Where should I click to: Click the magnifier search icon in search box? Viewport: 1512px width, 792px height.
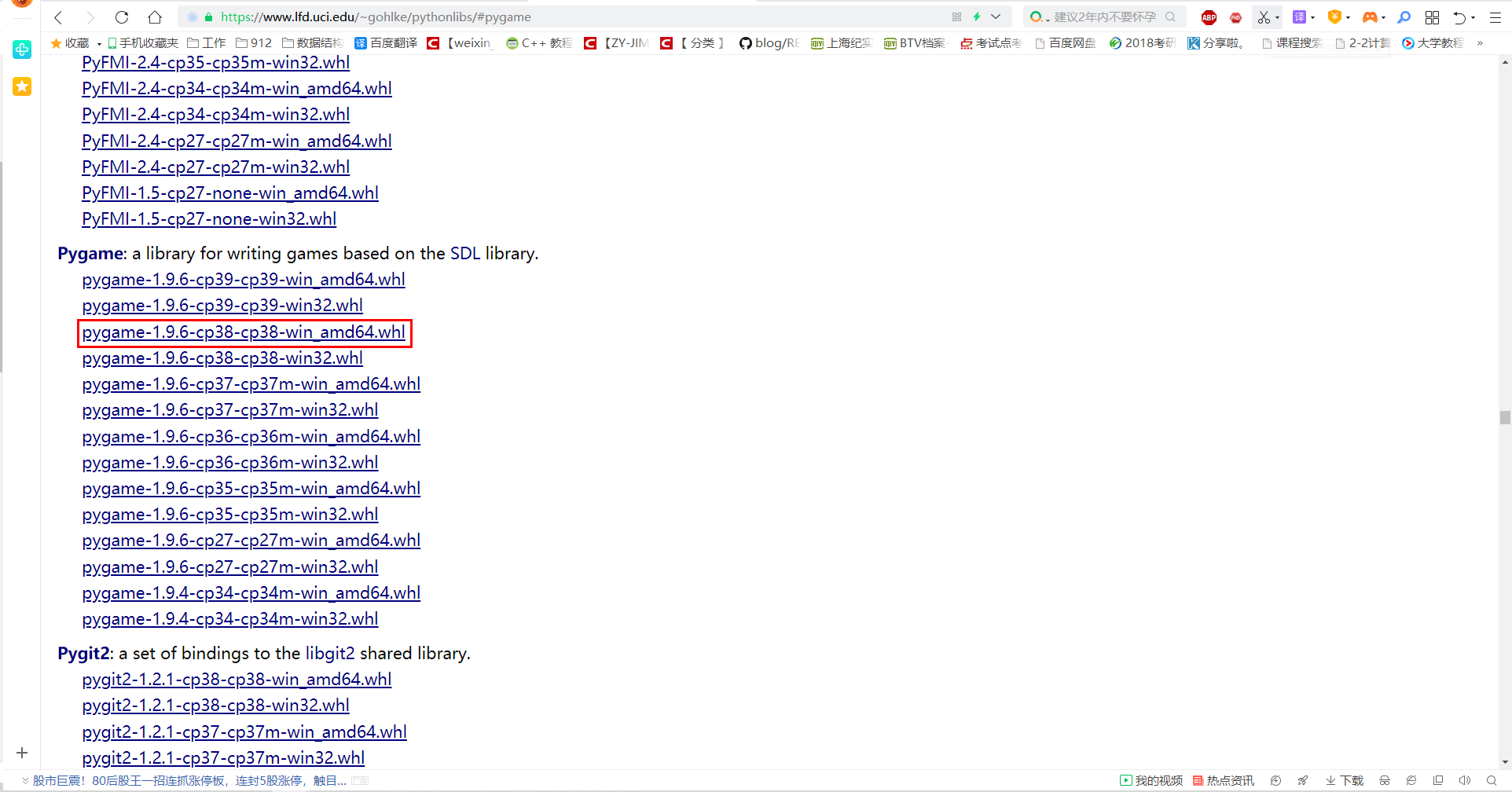coord(1170,16)
